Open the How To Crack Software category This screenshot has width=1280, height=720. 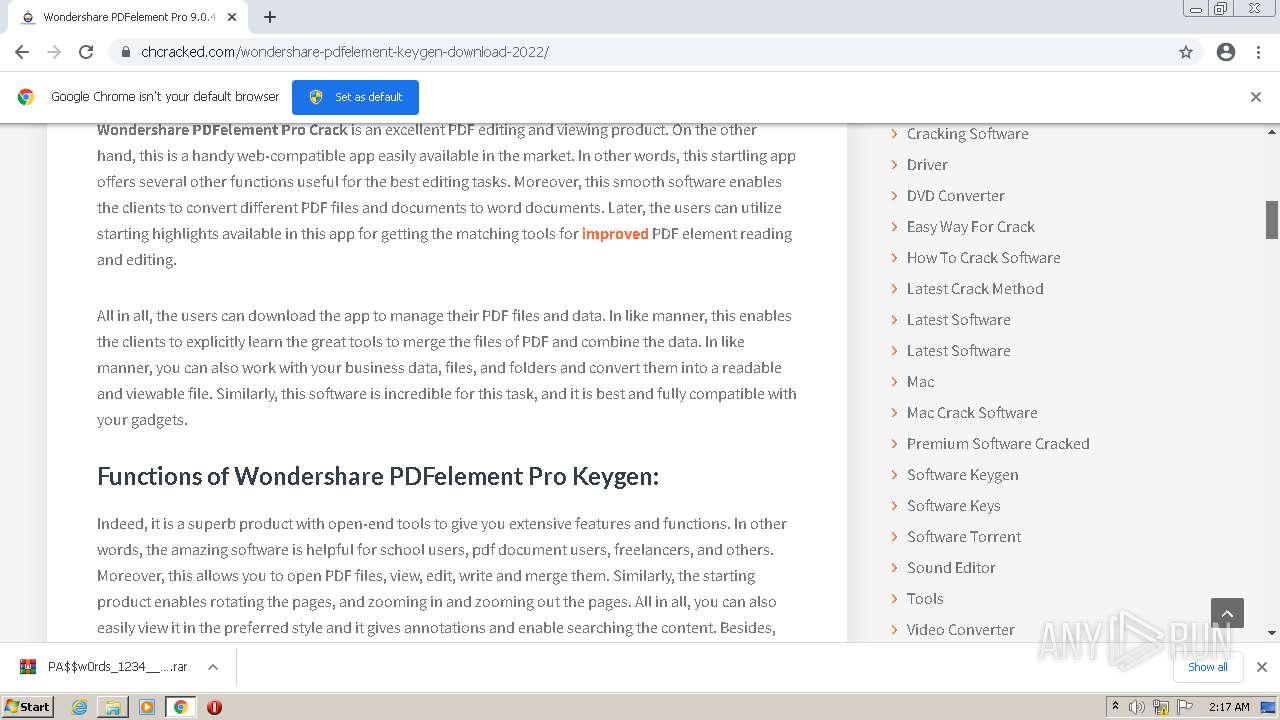pos(984,258)
